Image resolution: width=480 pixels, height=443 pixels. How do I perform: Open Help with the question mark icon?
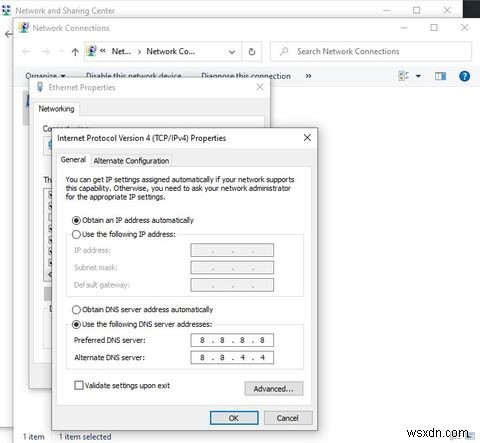pos(464,76)
